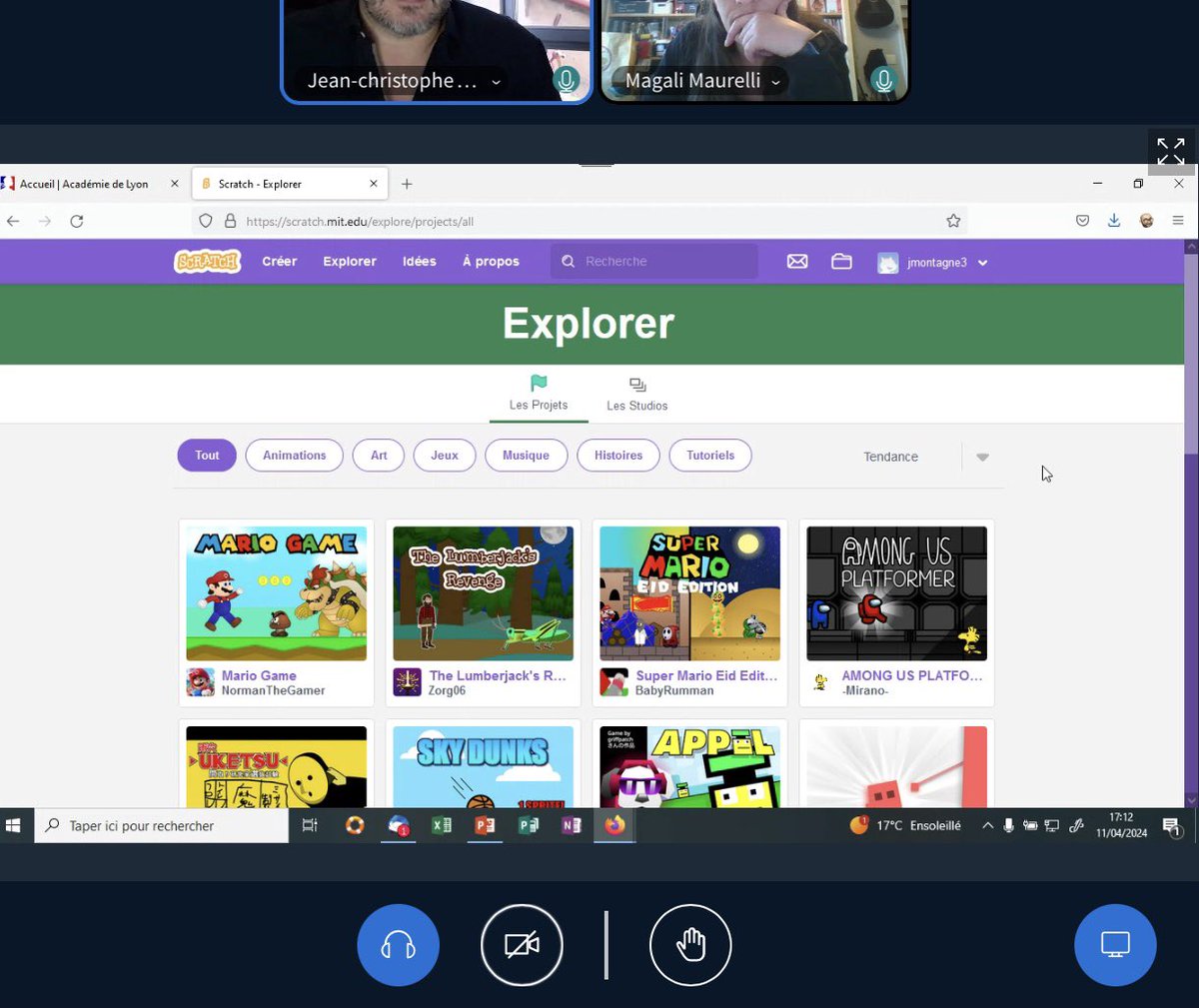Open the AMONG US PLATFO... project link
This screenshot has width=1199, height=1008.
[x=912, y=675]
